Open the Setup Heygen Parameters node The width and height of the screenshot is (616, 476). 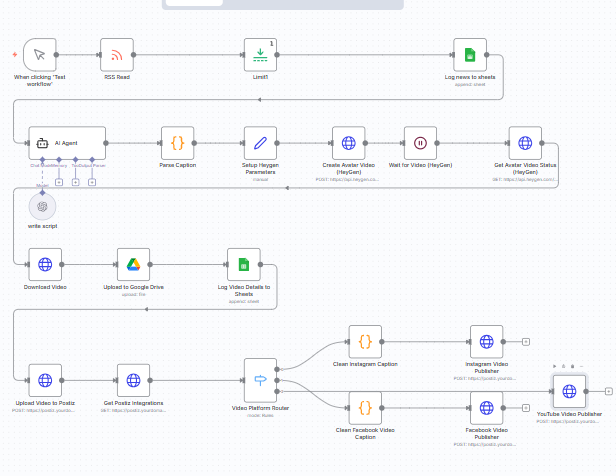click(260, 143)
